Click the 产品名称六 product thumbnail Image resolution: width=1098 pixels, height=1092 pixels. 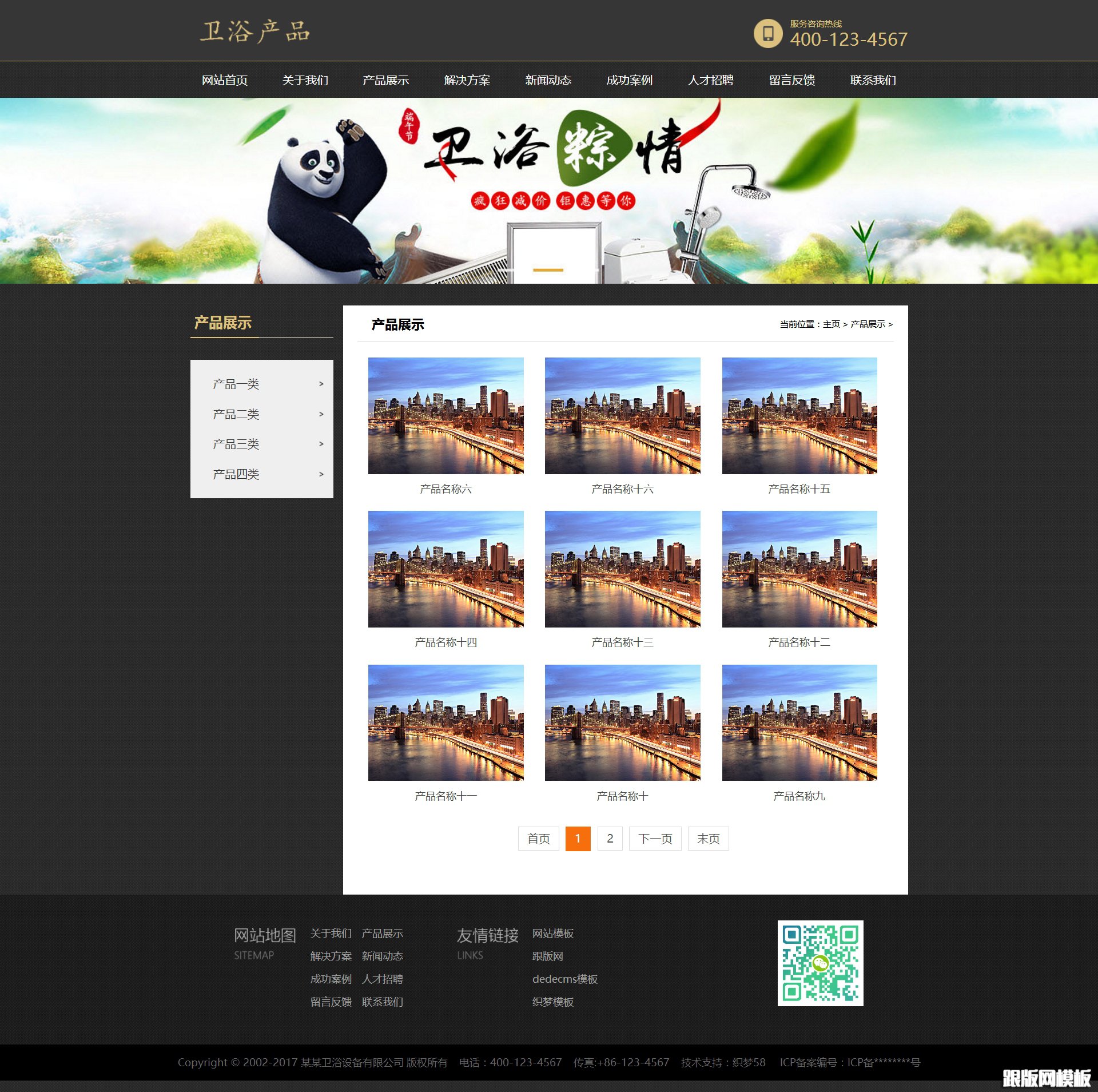[x=445, y=415]
